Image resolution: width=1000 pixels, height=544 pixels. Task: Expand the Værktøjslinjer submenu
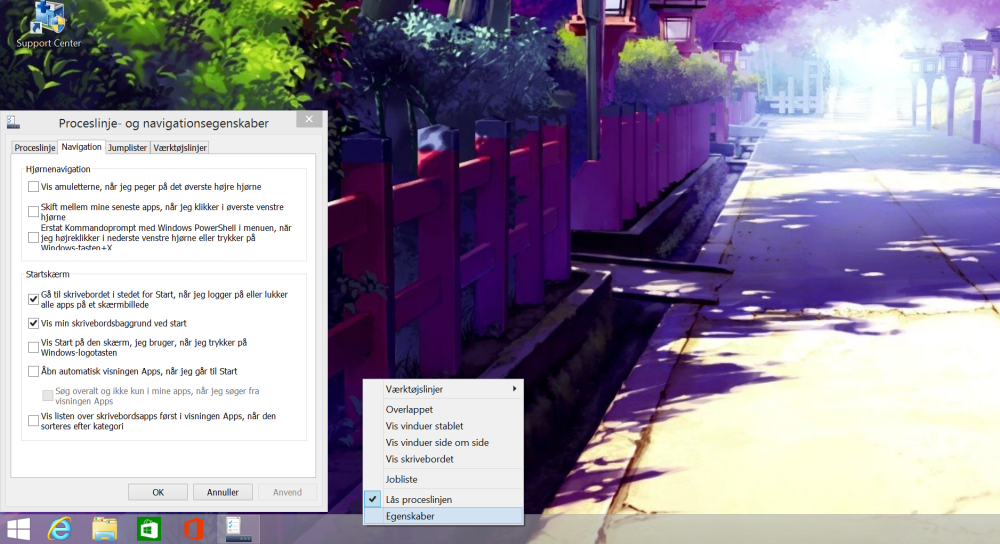coord(452,389)
